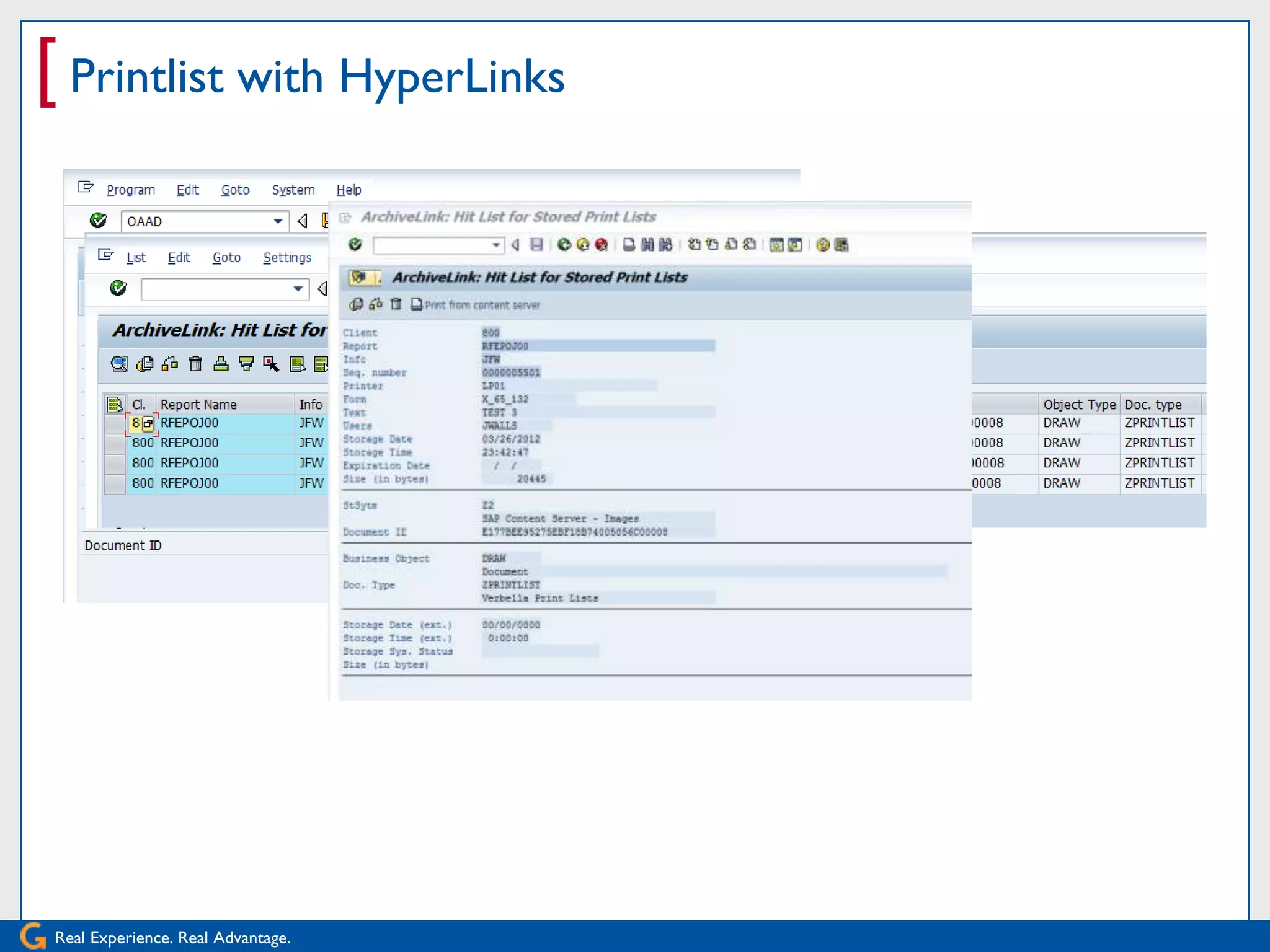Click the Delete trash icon in list toolbar
The image size is (1270, 952).
pyautogui.click(x=195, y=364)
